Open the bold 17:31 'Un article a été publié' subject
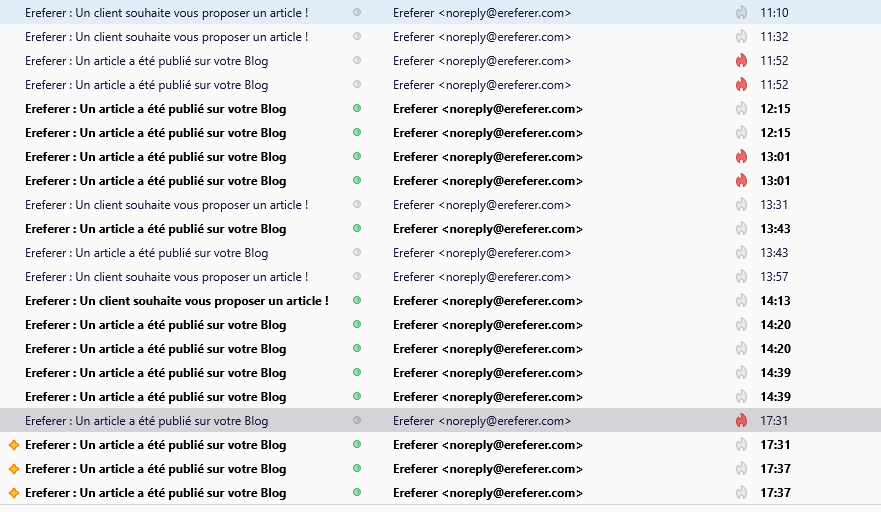 [156, 445]
